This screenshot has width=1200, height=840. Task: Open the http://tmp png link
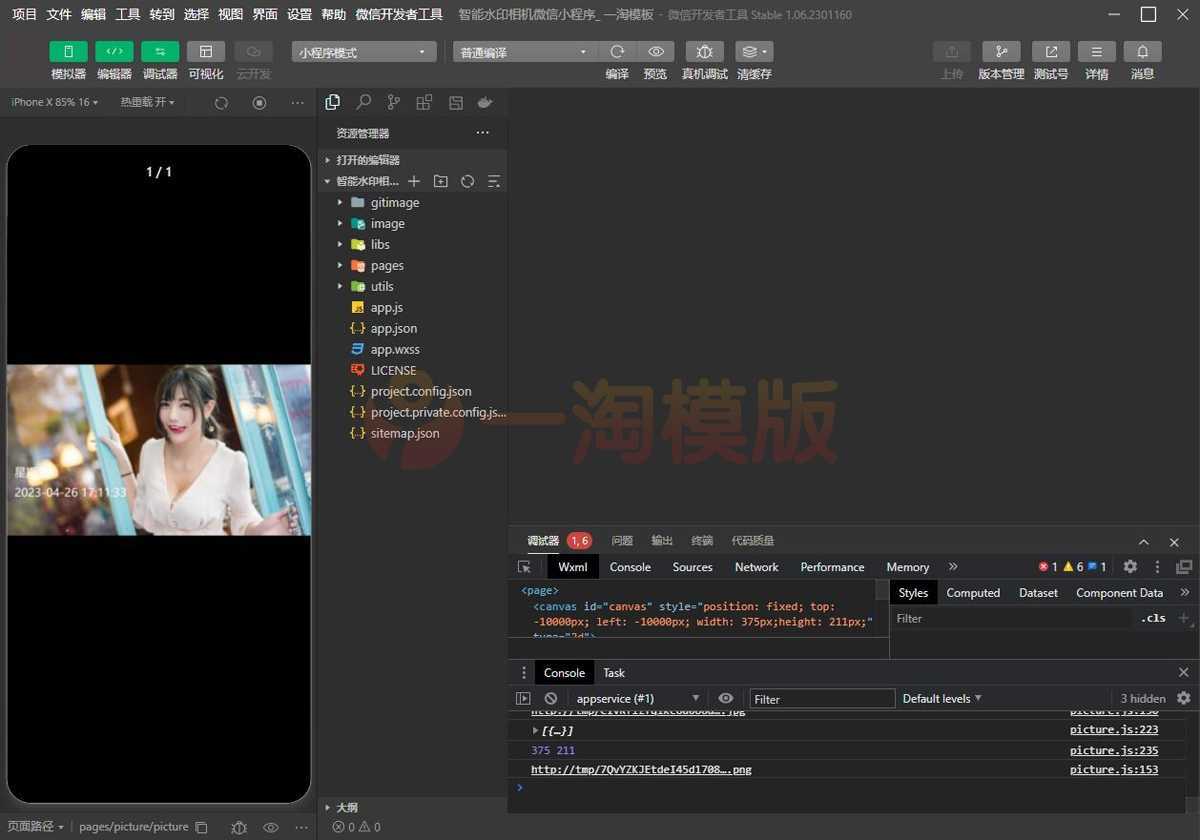pos(641,769)
